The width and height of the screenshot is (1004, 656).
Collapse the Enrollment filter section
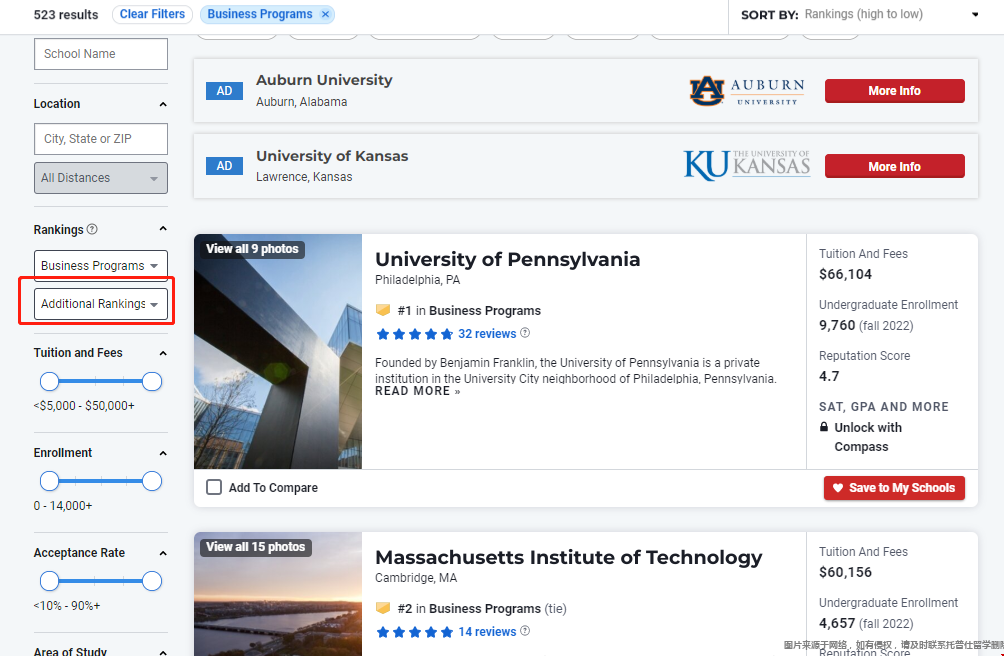163,453
